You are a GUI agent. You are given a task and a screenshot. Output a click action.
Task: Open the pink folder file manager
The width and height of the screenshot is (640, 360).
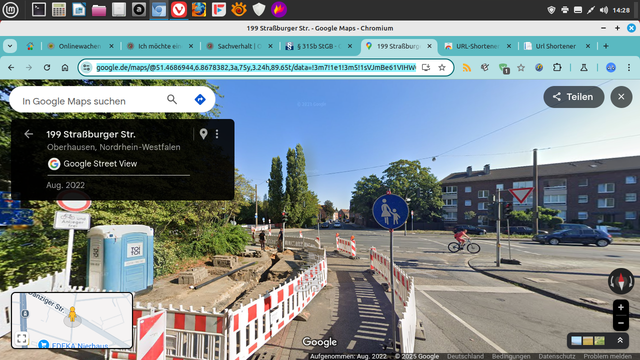tap(99, 9)
